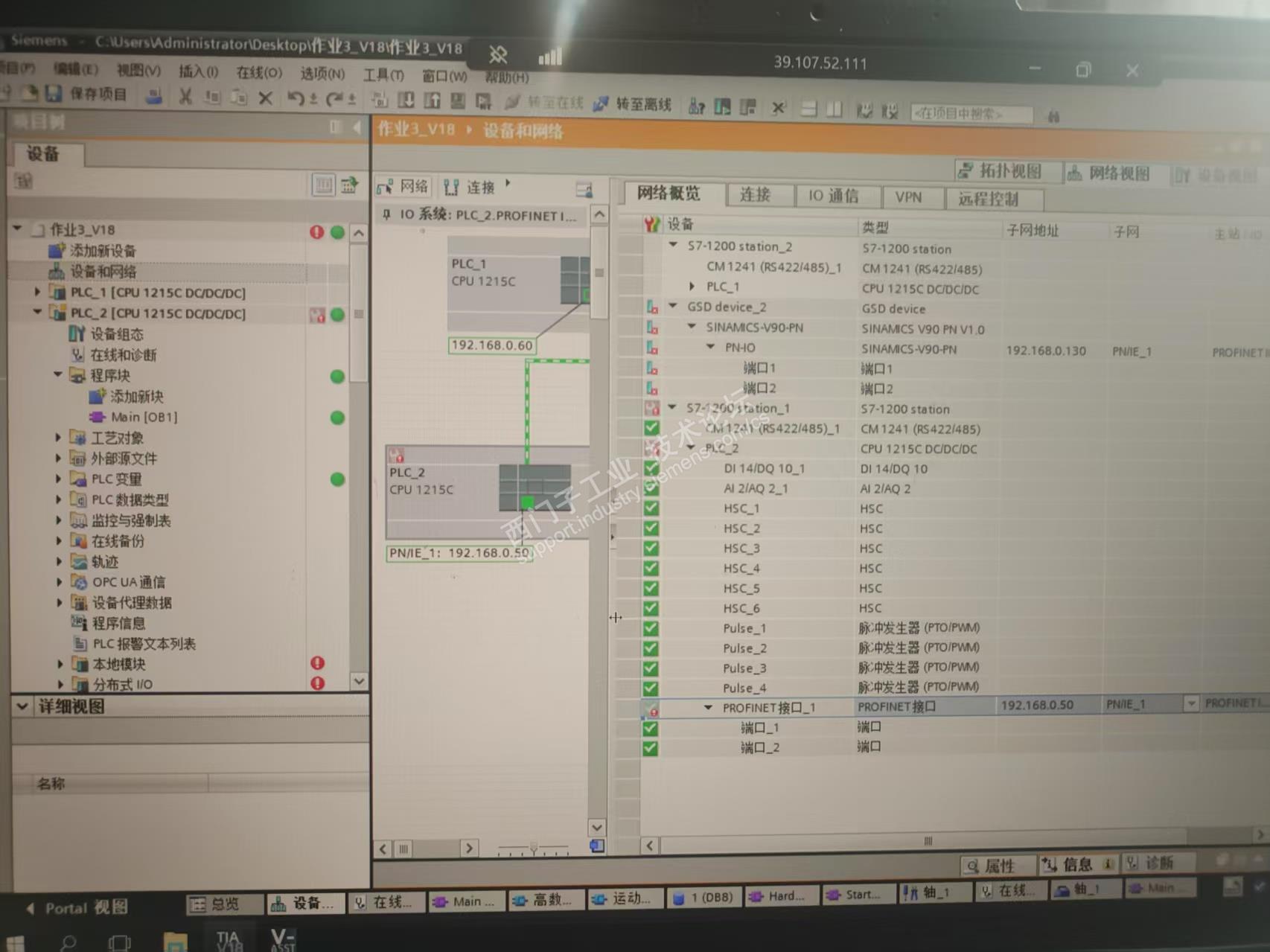Click the 网络 button in network view toolbar
The height and width of the screenshot is (952, 1270).
pyautogui.click(x=403, y=186)
